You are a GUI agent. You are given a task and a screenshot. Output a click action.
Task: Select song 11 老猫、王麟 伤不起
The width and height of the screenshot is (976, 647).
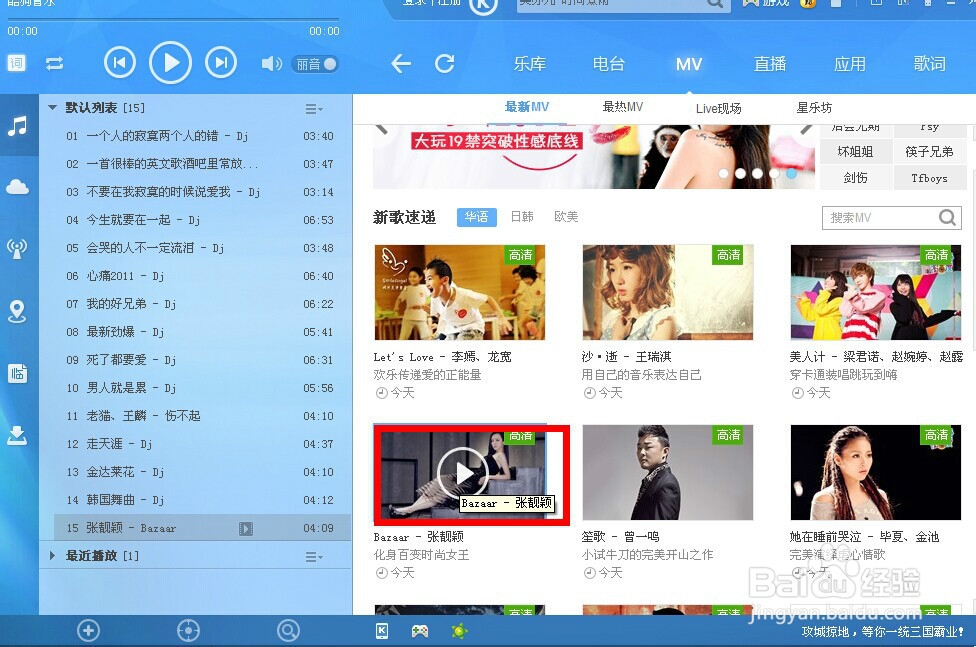195,416
